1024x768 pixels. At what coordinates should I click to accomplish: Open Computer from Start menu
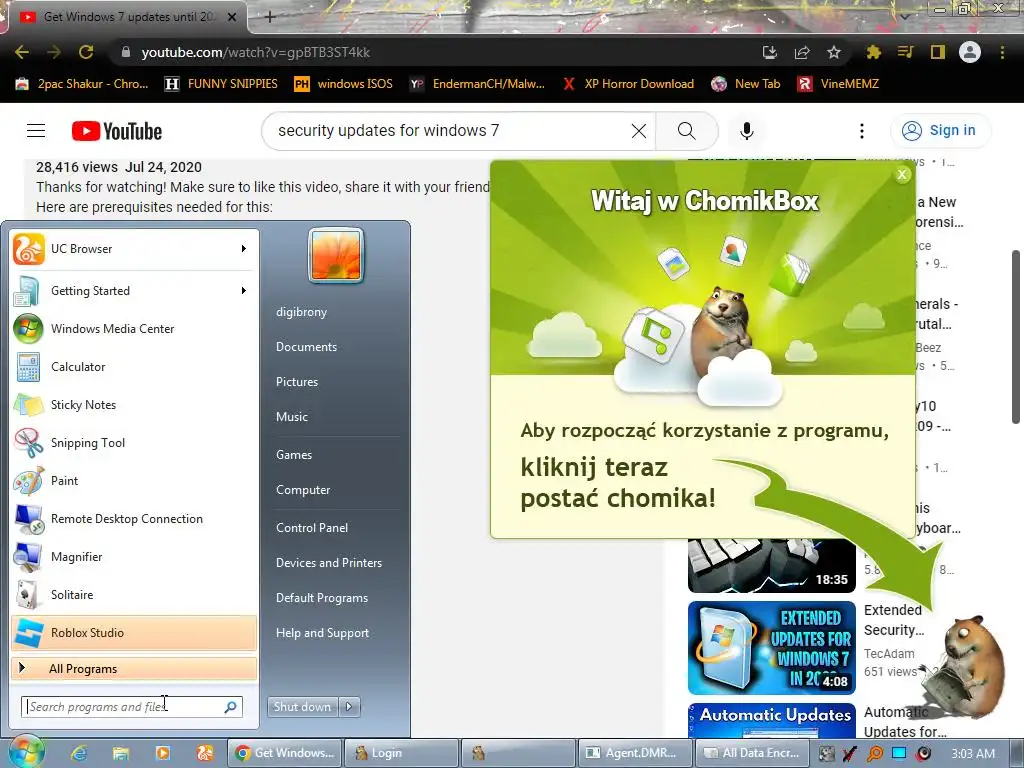point(303,490)
